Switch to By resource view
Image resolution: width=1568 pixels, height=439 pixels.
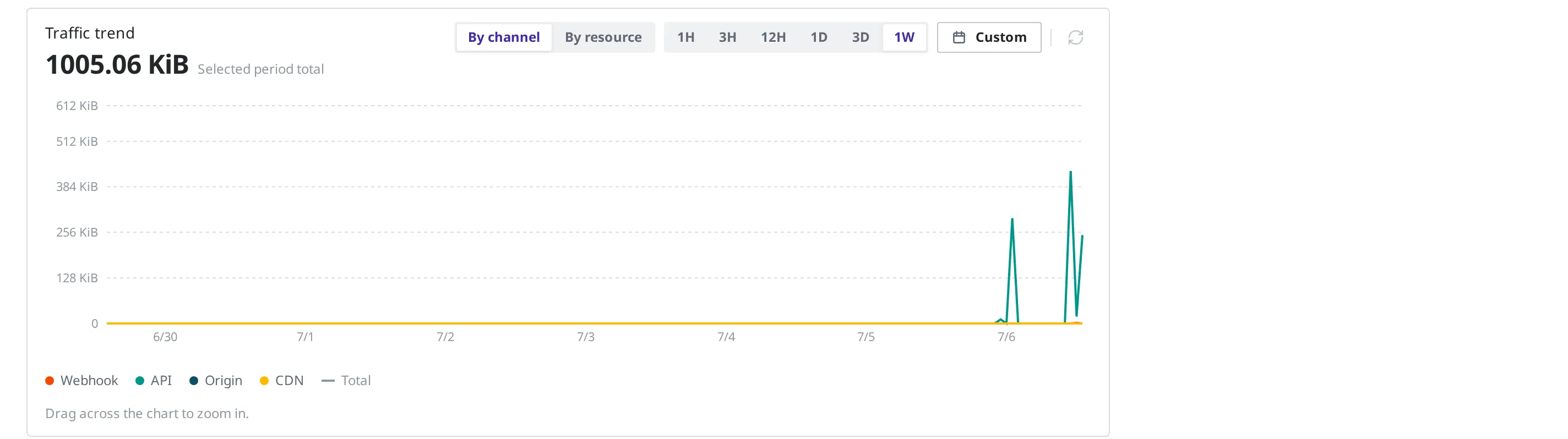tap(603, 38)
